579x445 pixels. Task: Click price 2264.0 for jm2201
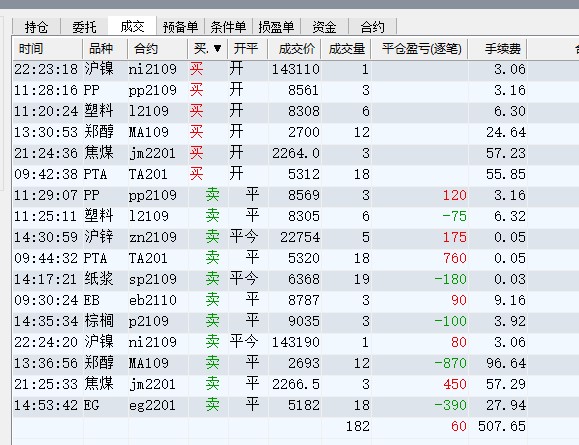tap(296, 153)
